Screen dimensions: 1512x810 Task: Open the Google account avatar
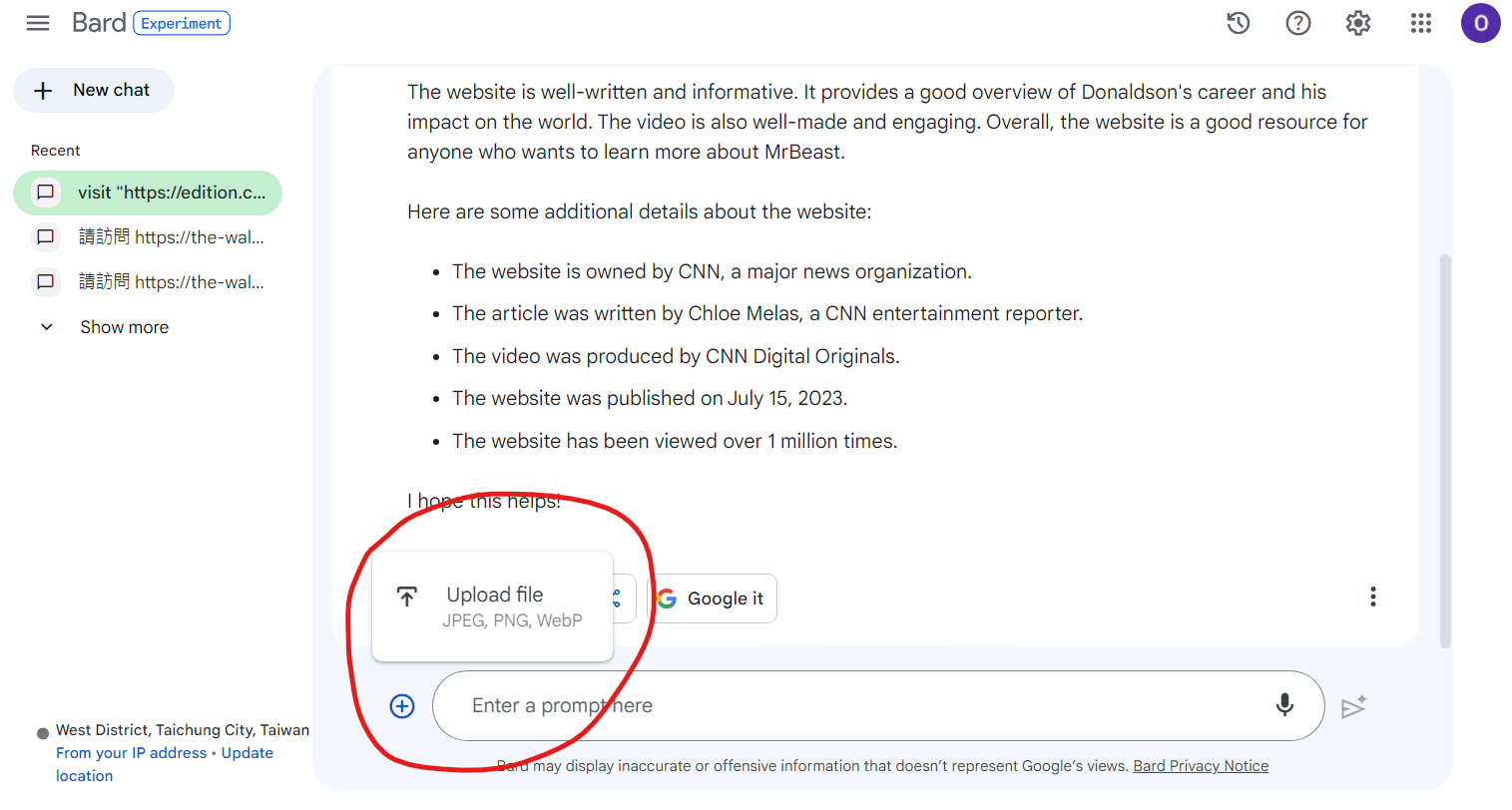coord(1480,23)
